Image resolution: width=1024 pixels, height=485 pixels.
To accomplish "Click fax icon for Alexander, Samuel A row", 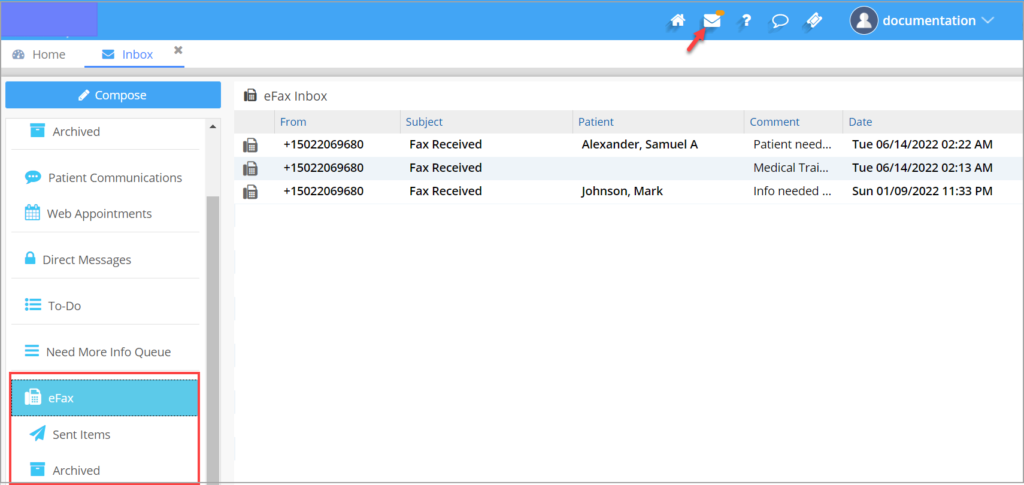I will click(x=250, y=145).
